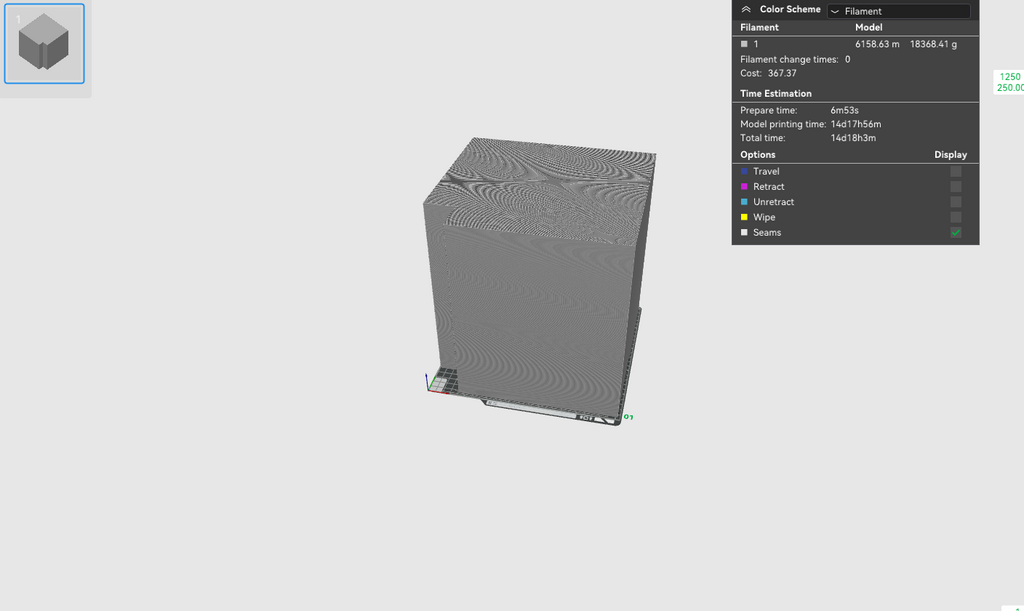Click the Filament change times row
1024x611 pixels.
click(795, 59)
